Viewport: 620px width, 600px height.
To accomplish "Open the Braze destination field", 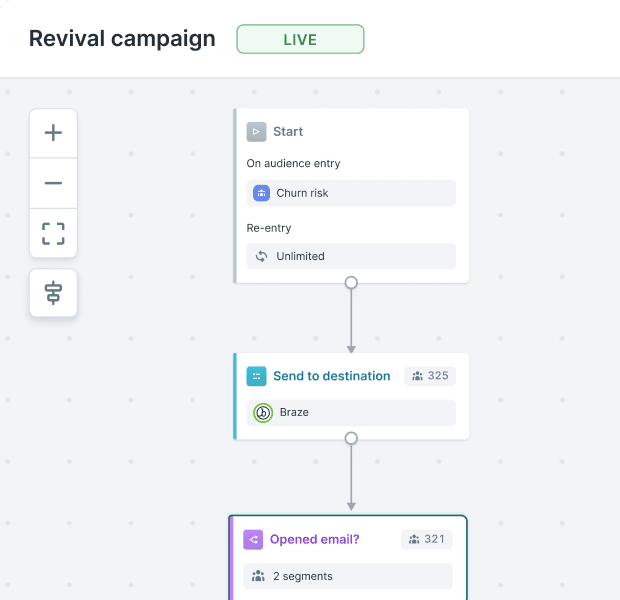I will [351, 412].
